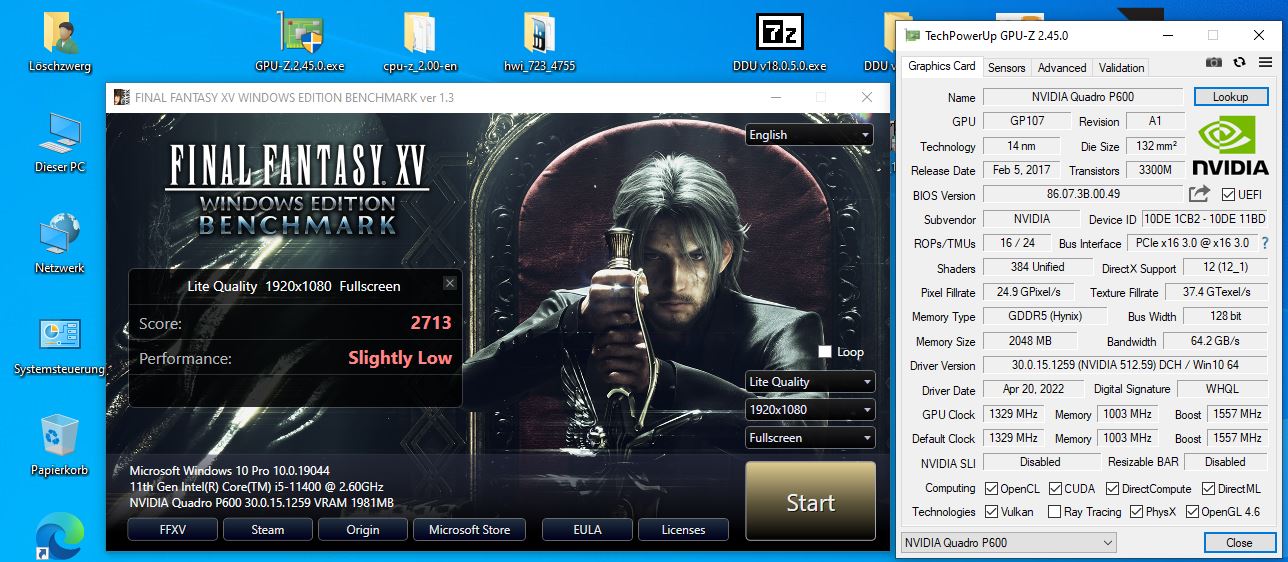Screen dimensions: 1288x562
Task: Toggle the CUDA checkbox
Action: click(x=1054, y=489)
